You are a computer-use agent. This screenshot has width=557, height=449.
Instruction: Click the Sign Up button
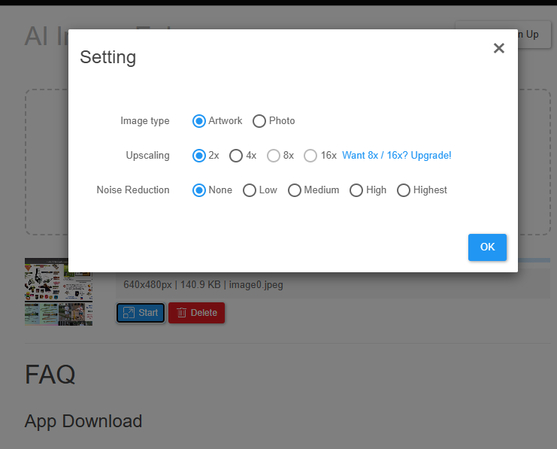(503, 35)
